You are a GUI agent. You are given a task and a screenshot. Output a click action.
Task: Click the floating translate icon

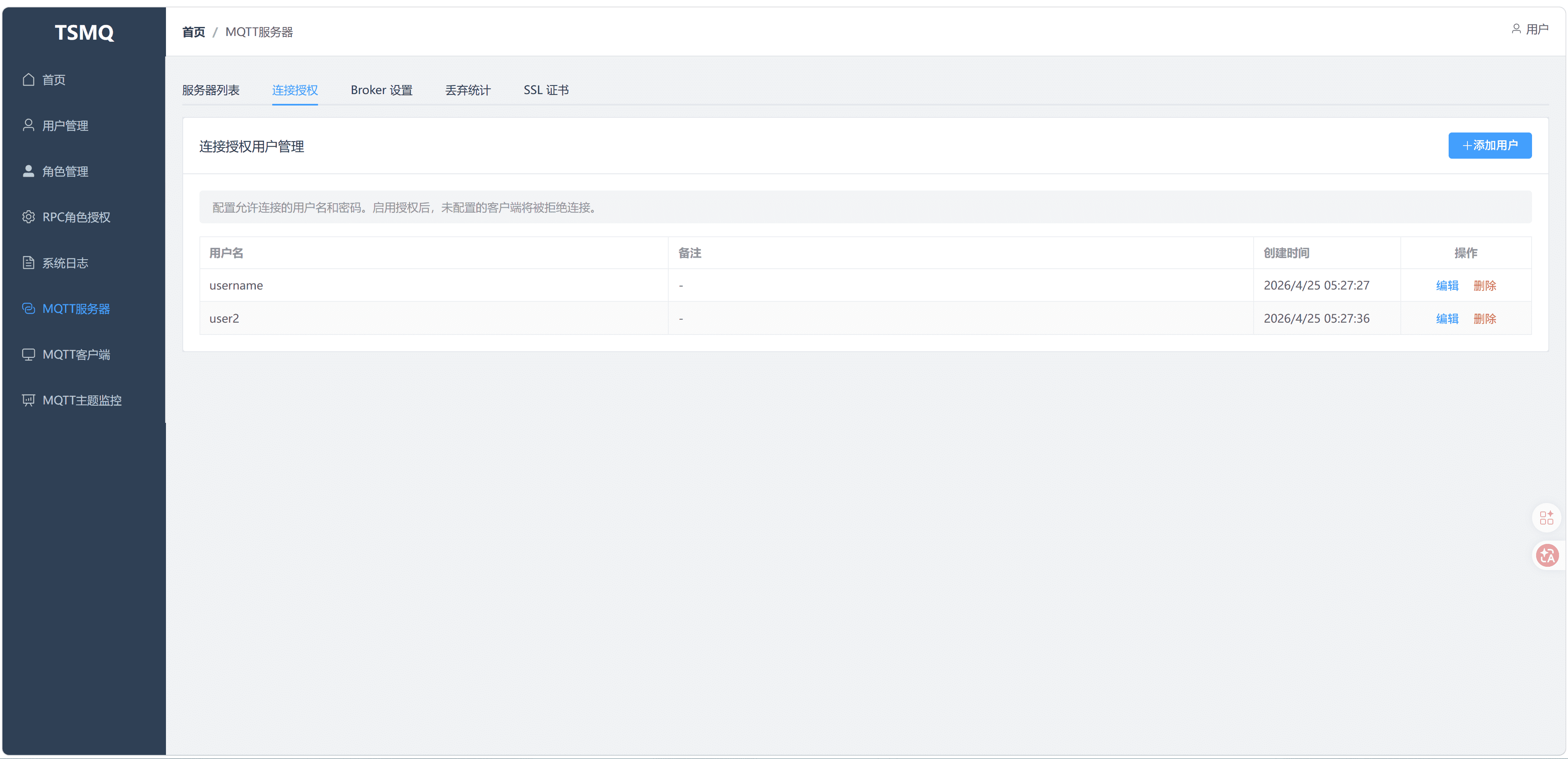pos(1546,555)
